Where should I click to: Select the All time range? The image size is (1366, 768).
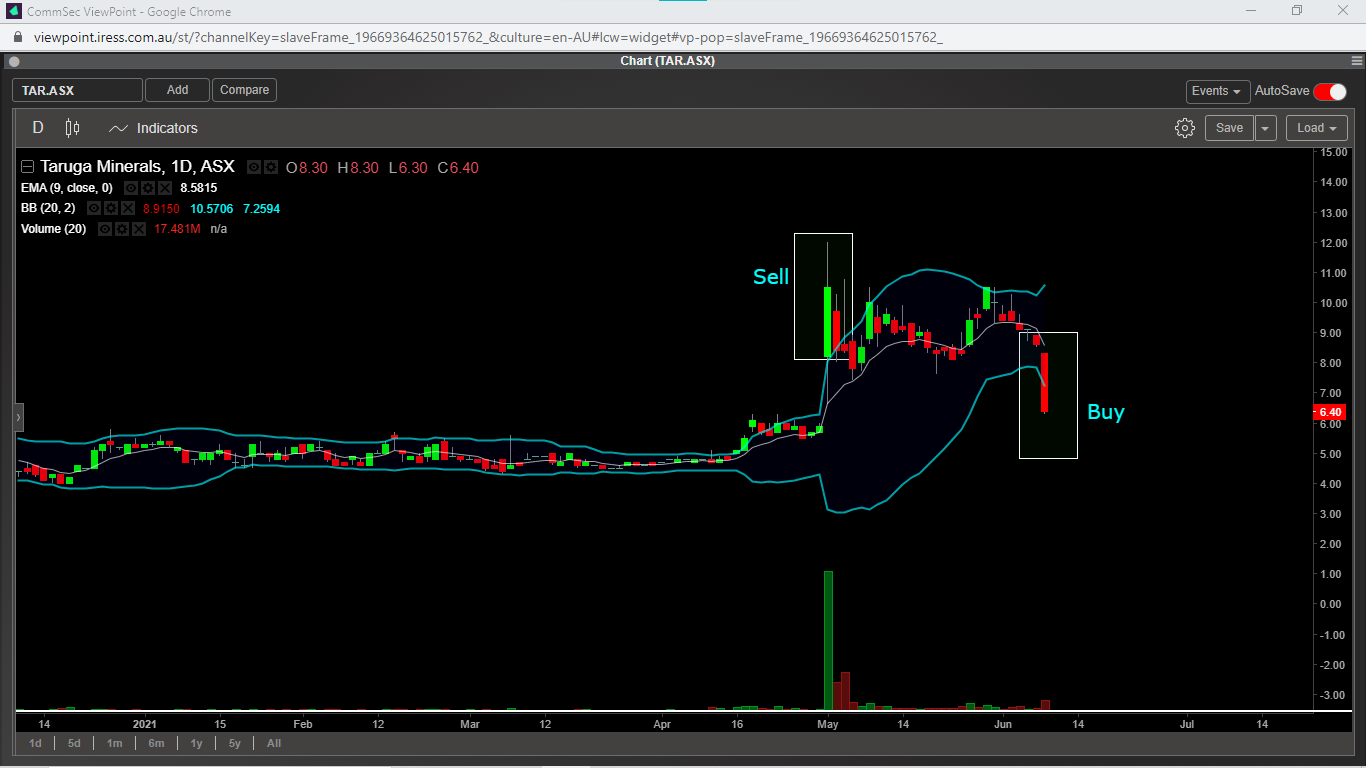[x=274, y=743]
